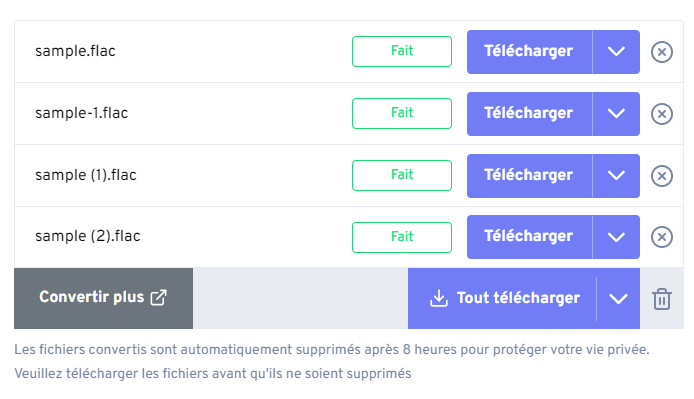This screenshot has width=694, height=399.
Task: Click the trash icon to delete all files
Action: (662, 299)
